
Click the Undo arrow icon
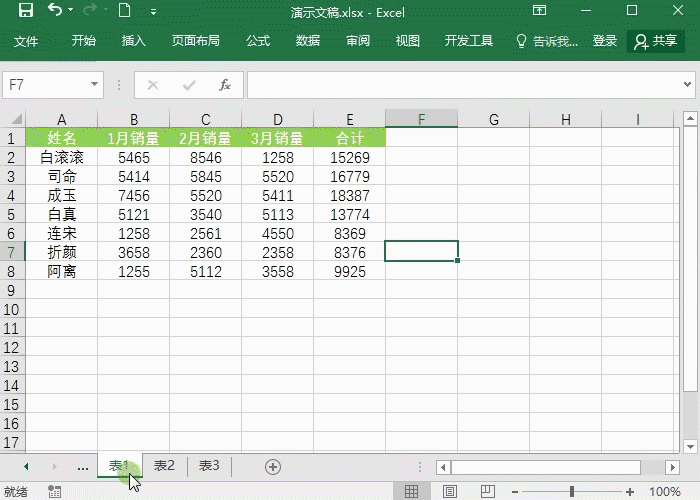pyautogui.click(x=53, y=11)
